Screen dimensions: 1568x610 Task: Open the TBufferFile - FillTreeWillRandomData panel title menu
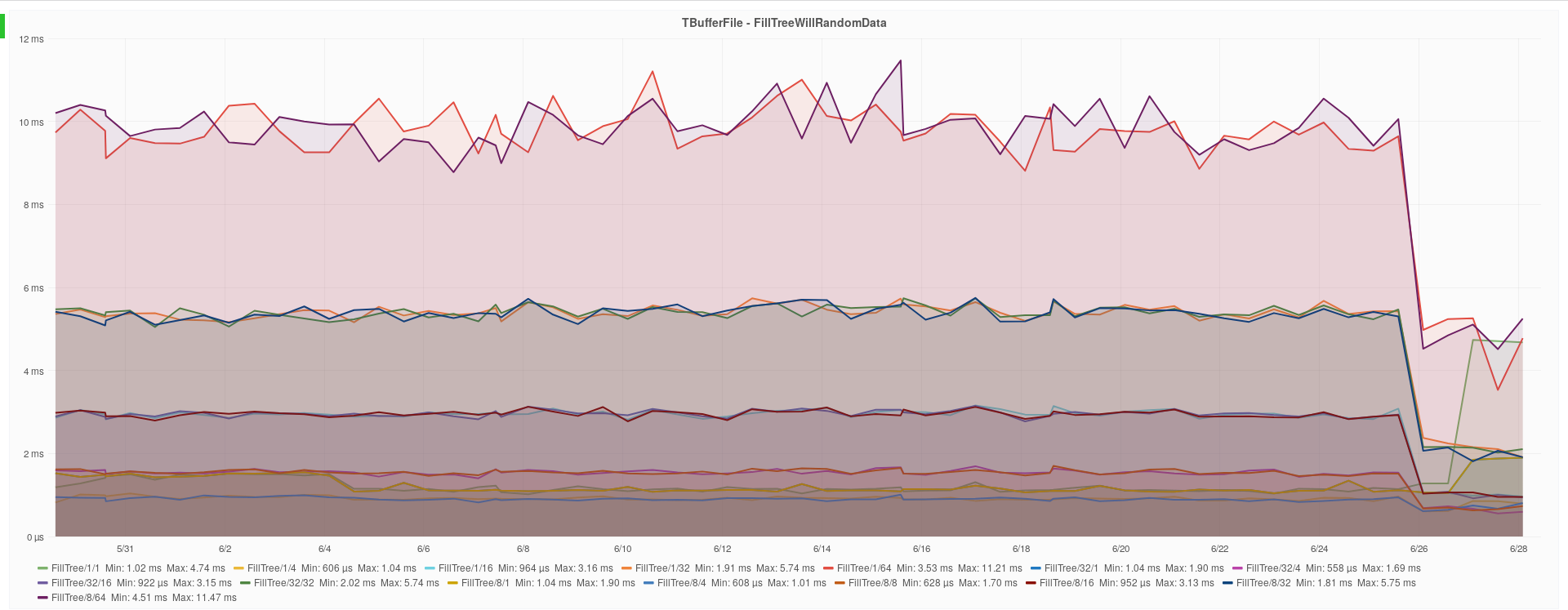783,23
